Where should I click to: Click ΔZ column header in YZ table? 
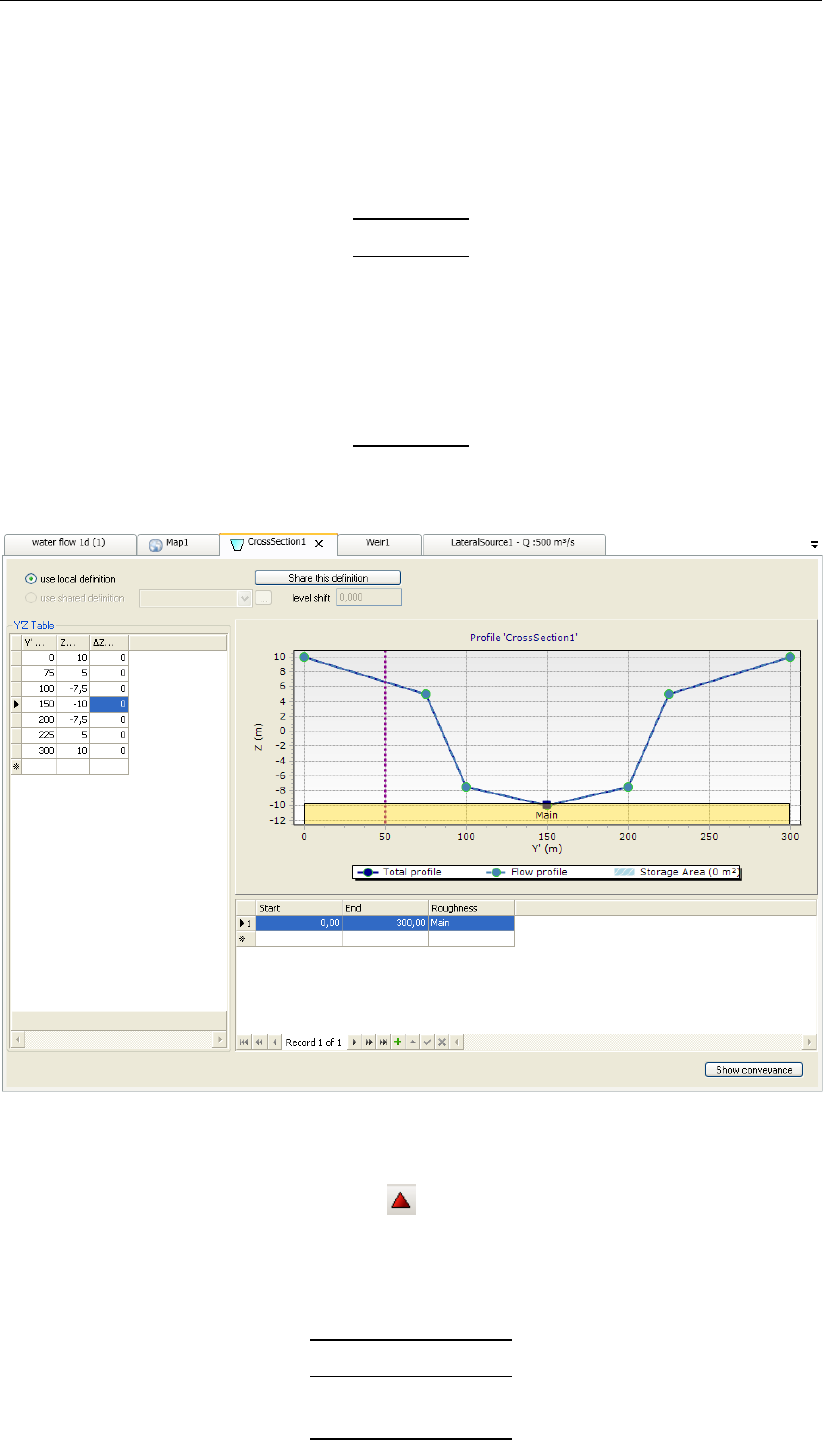click(109, 643)
